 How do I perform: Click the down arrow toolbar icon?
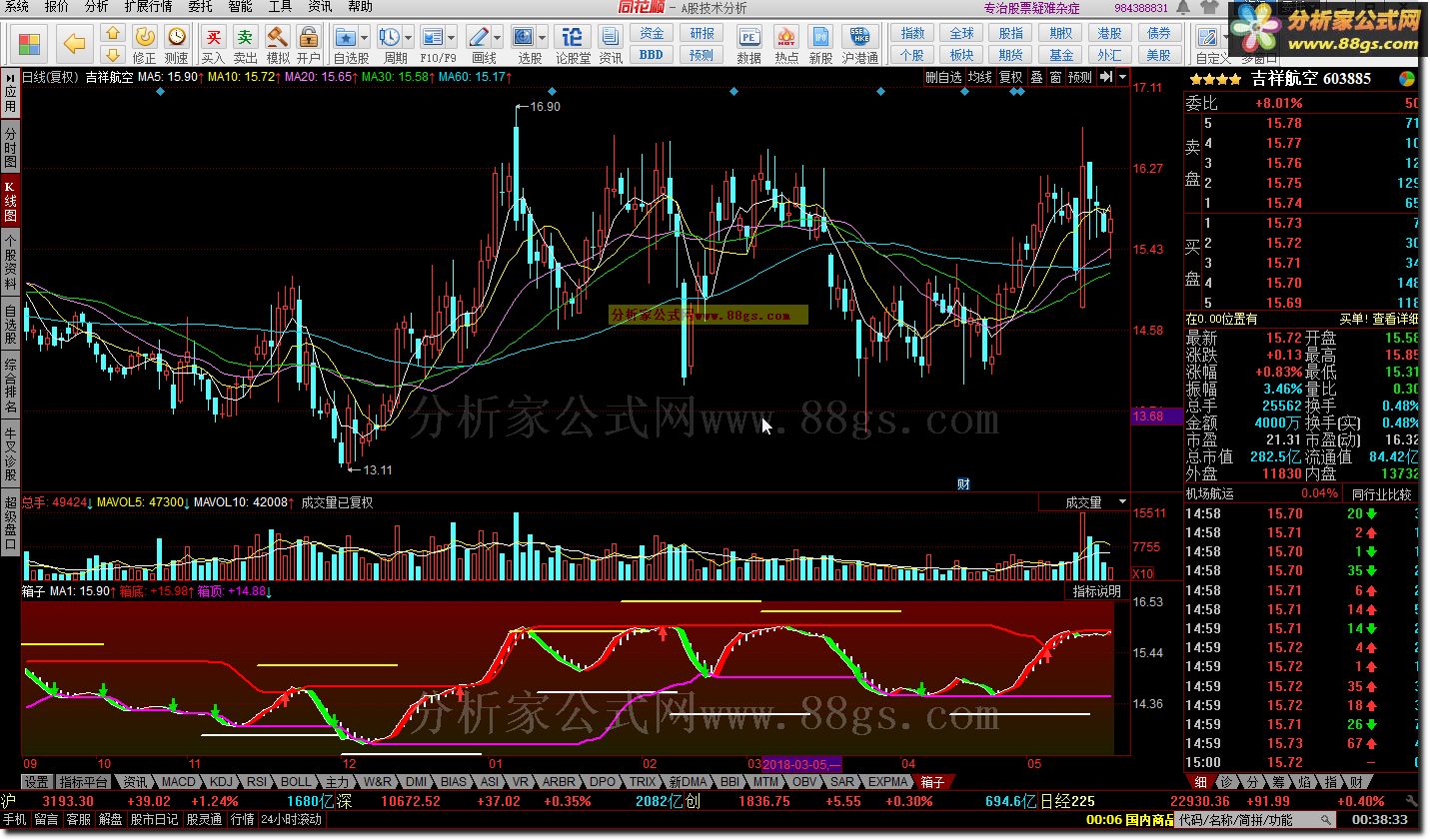point(113,55)
